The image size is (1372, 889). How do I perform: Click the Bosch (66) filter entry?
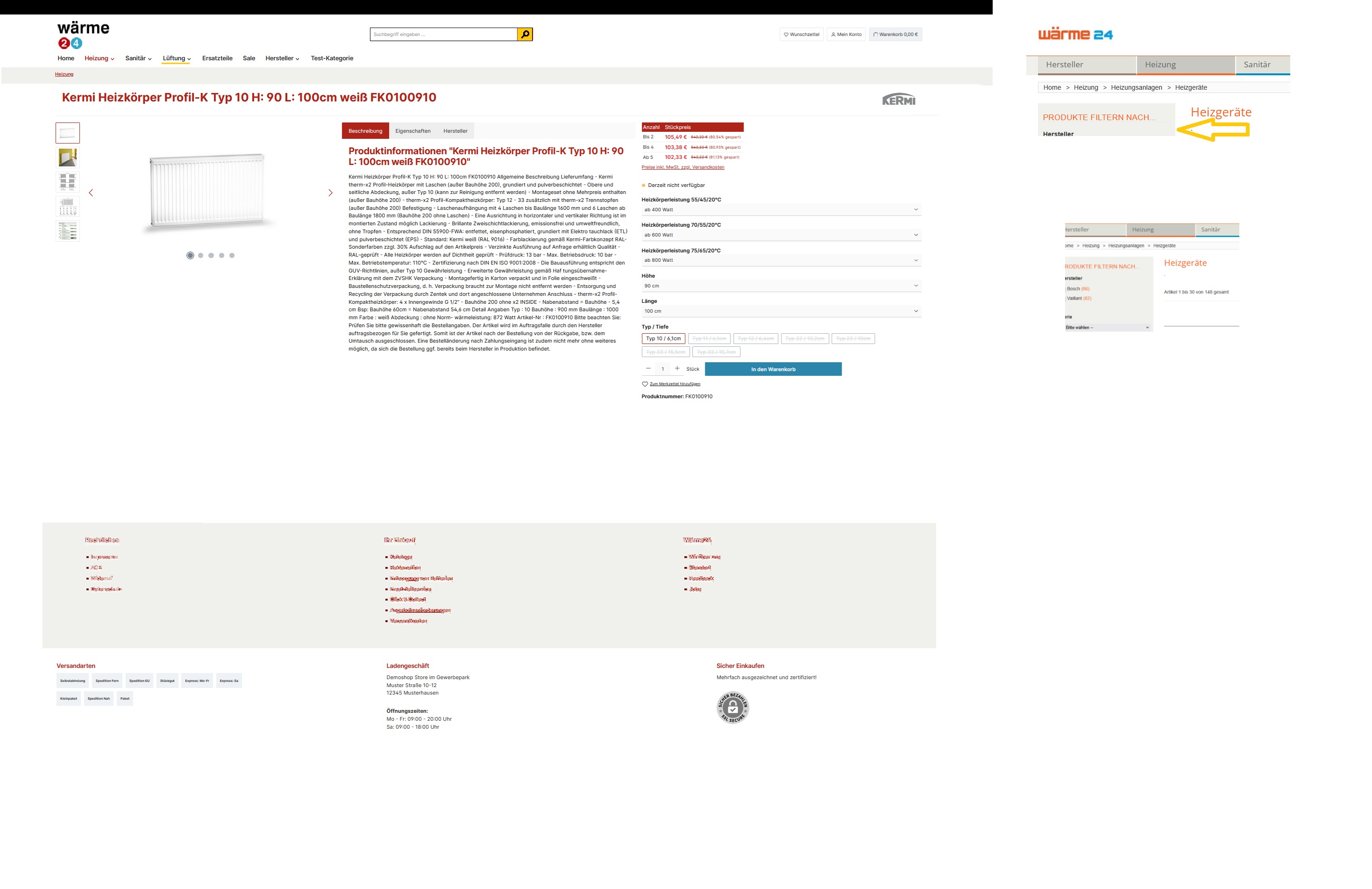click(x=1078, y=289)
